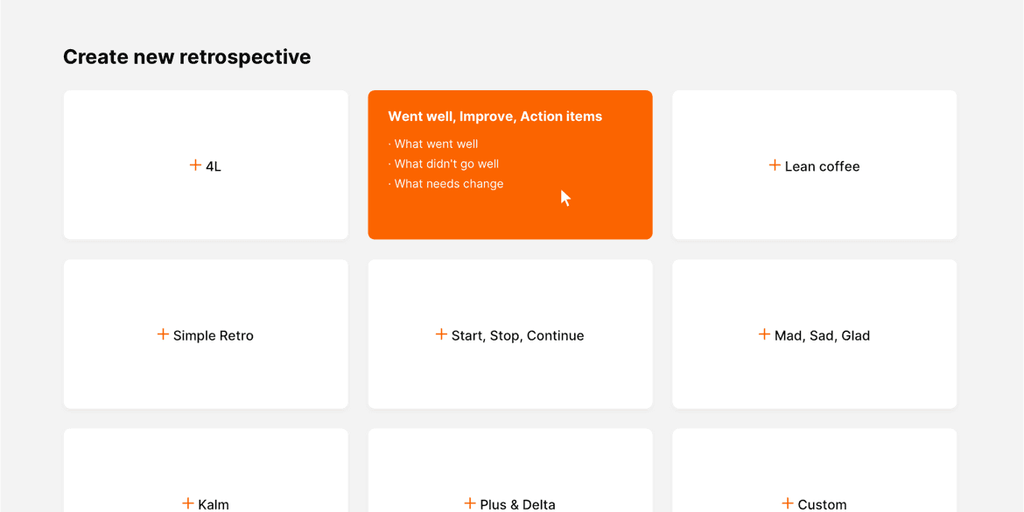The image size is (1024, 512).
Task: Select the Start, Stop, Continue label
Action: point(517,335)
